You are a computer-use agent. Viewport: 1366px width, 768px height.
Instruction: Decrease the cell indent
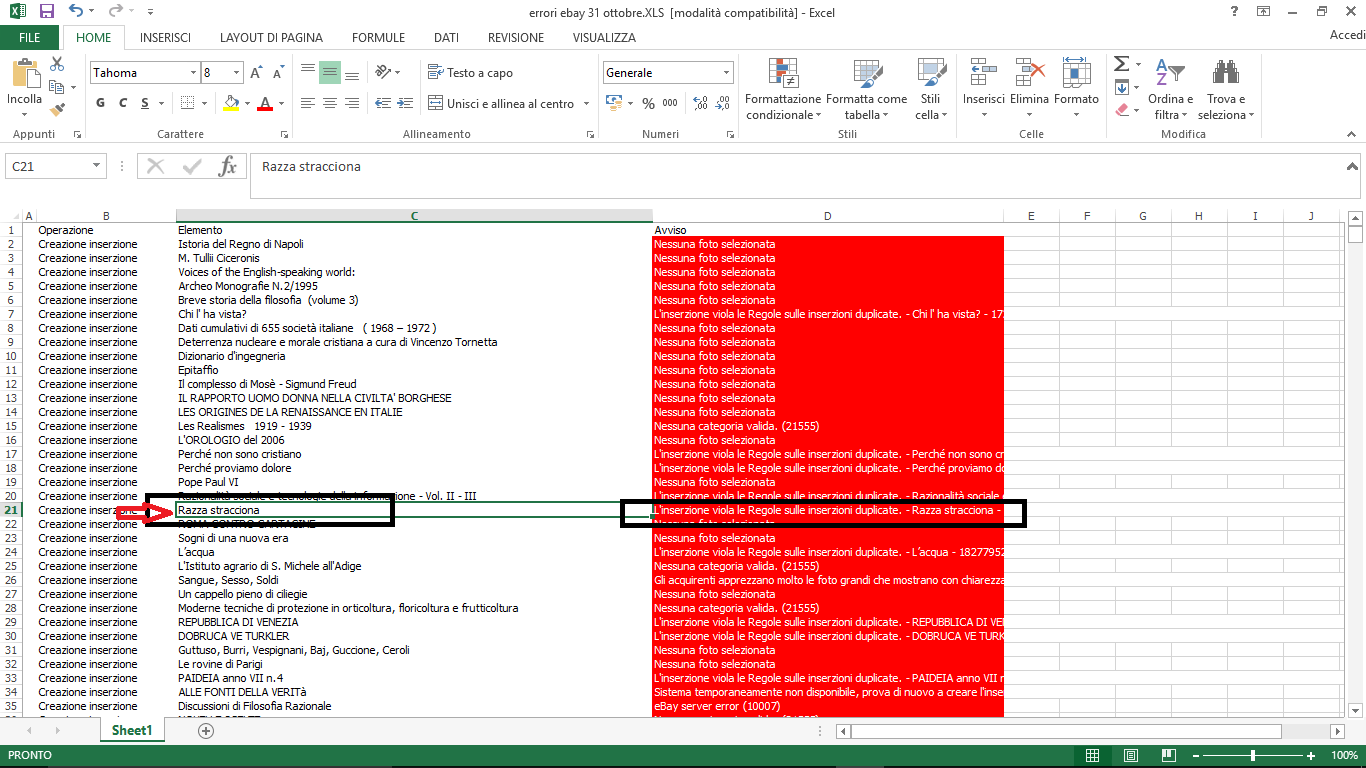point(382,103)
